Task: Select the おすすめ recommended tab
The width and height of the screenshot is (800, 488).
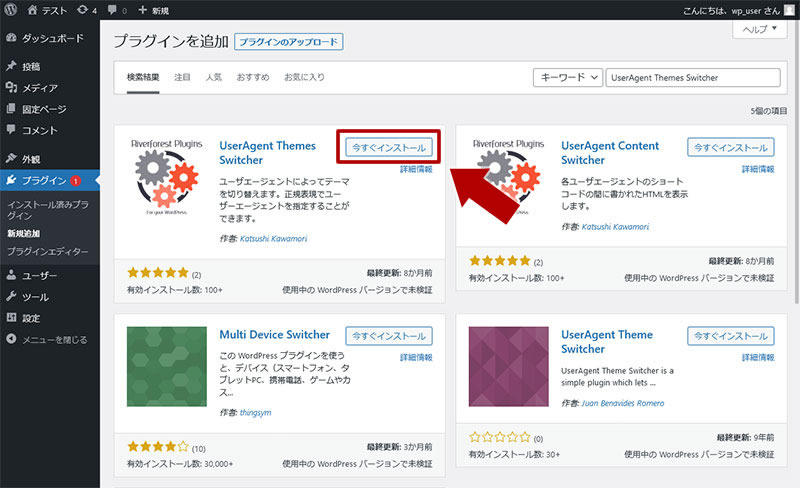Action: point(253,78)
